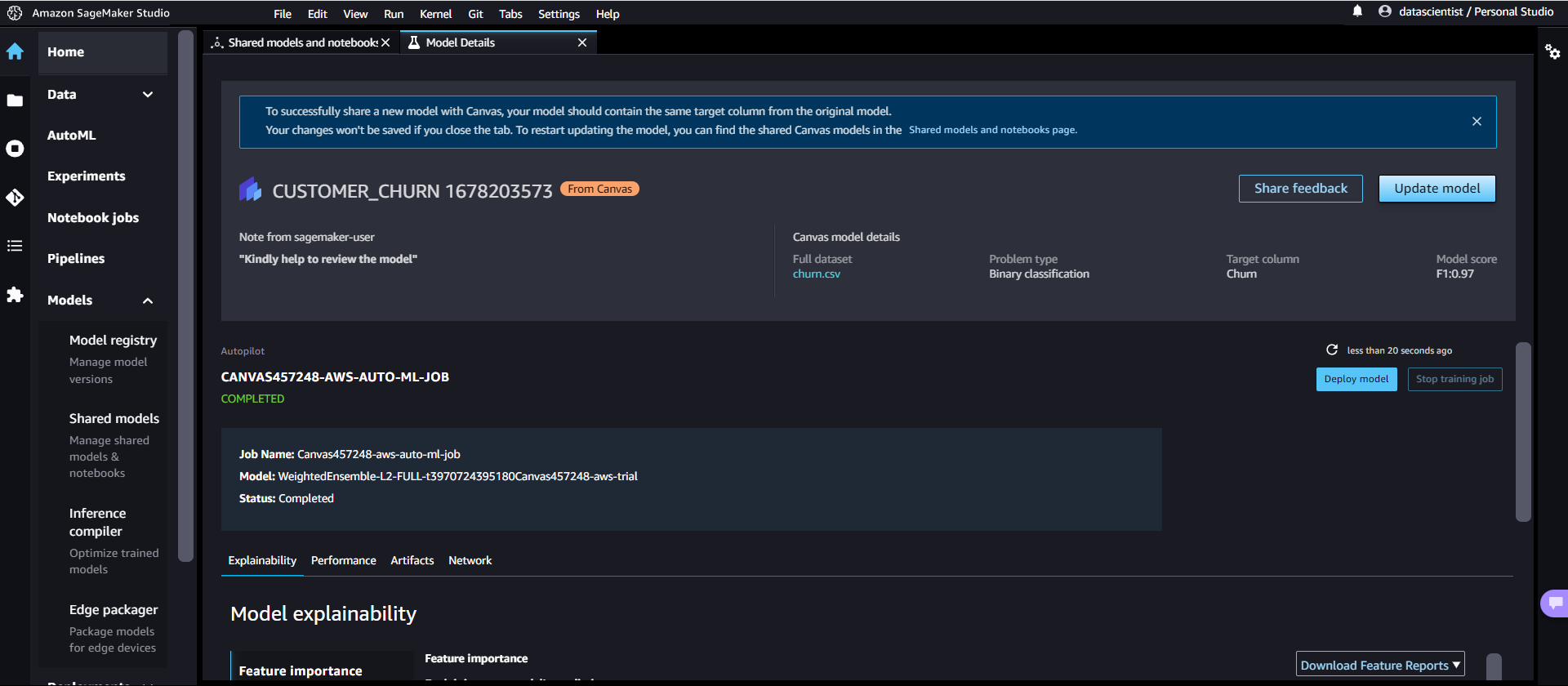This screenshot has height=686, width=1568.
Task: Click the CANVAS457248-AWS-AUTO-ML-JOB heading
Action: coord(335,377)
